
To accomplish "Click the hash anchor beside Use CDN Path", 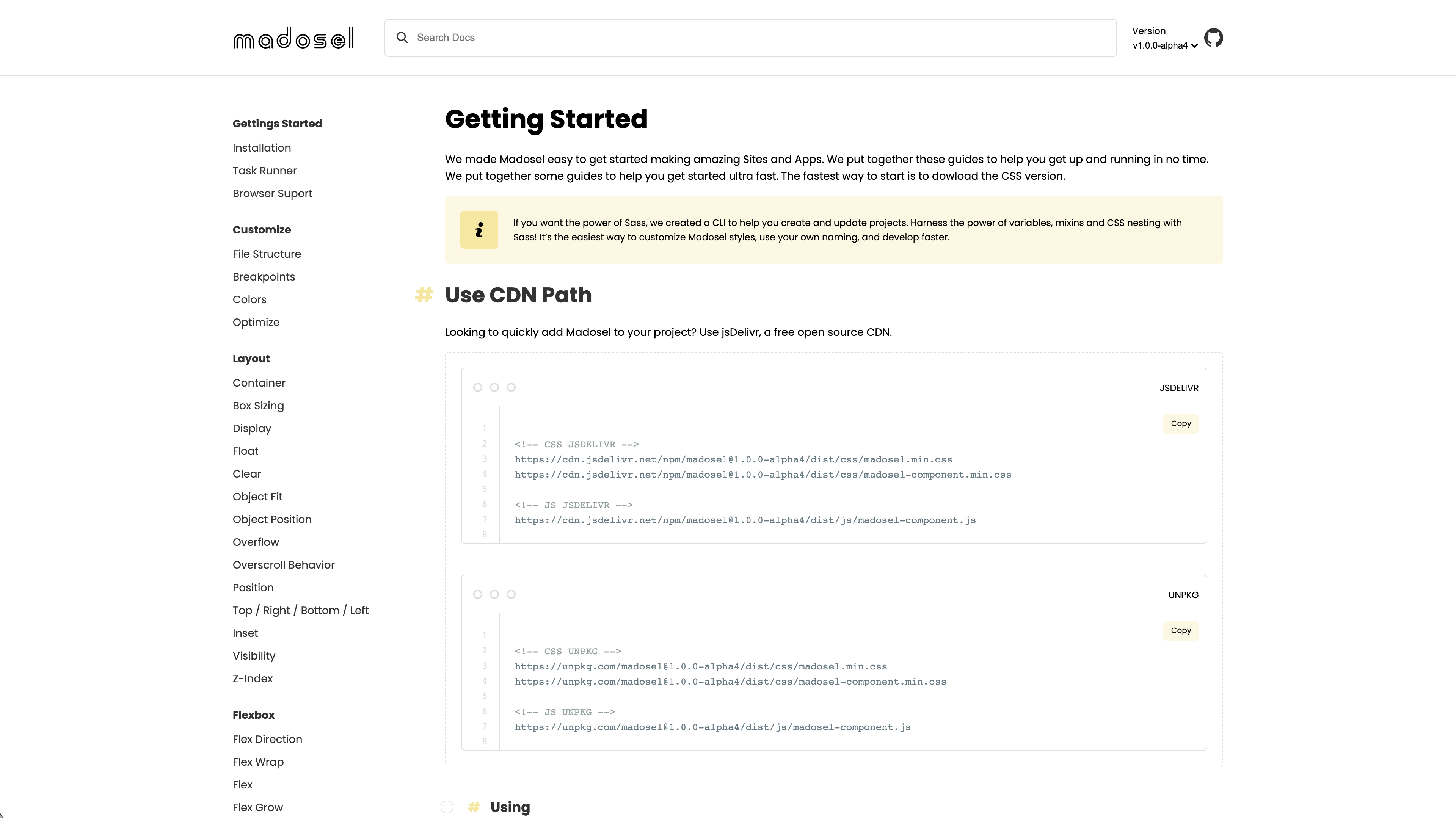I will coord(424,294).
